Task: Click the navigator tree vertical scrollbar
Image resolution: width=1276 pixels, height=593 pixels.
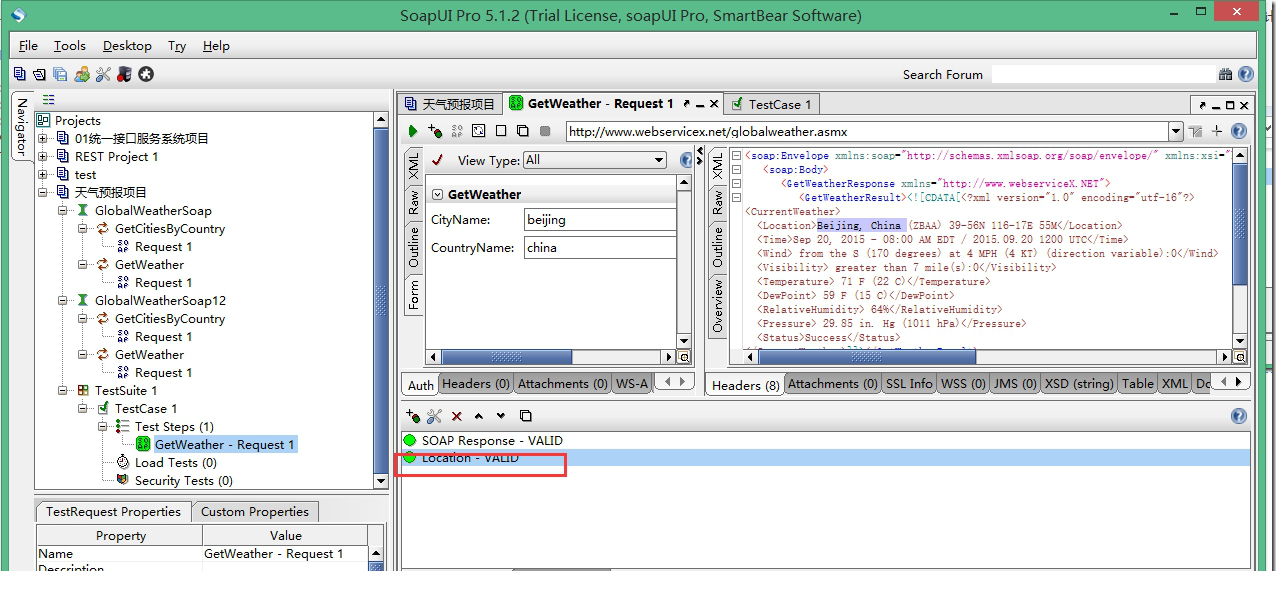Action: click(x=380, y=301)
